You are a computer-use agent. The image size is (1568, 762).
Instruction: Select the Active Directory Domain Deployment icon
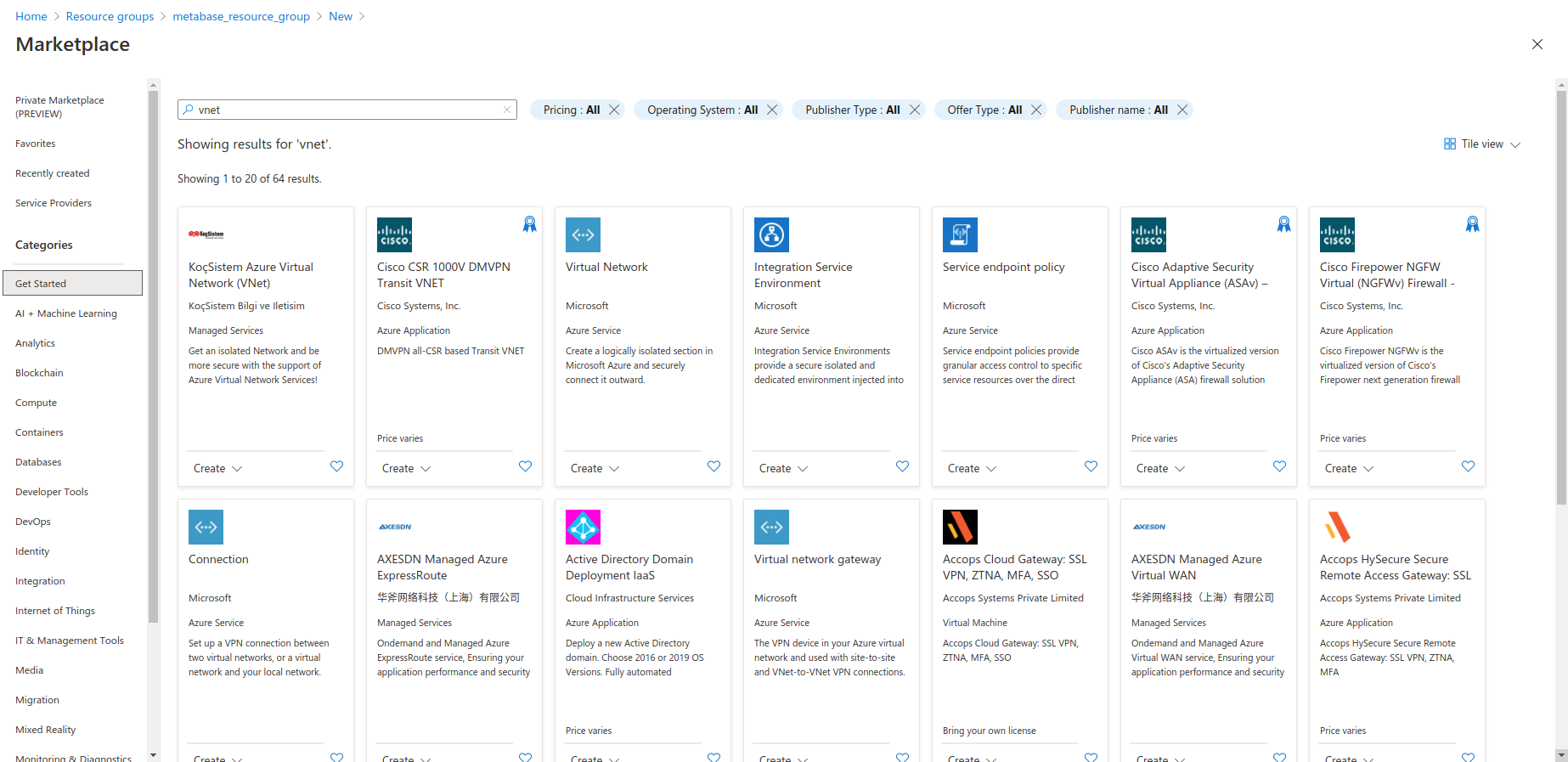point(583,527)
